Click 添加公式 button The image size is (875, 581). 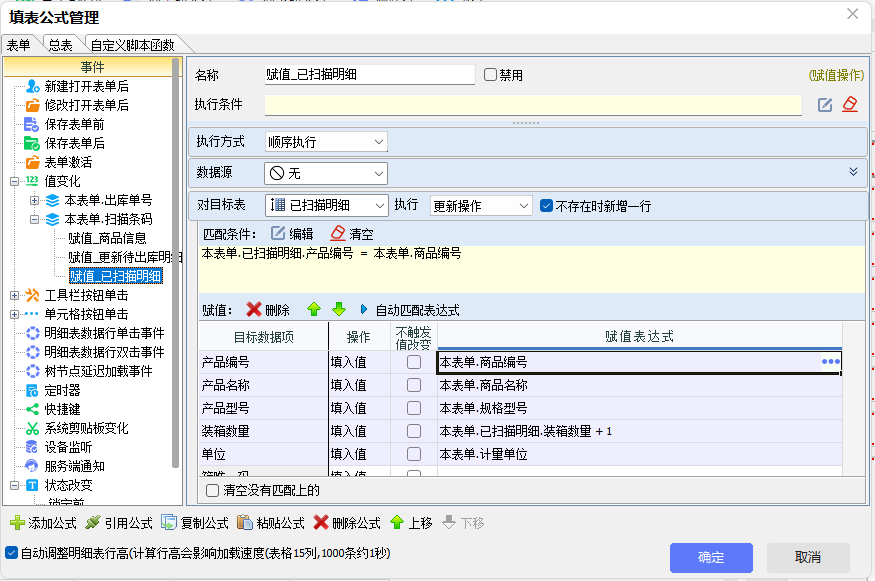coord(43,523)
